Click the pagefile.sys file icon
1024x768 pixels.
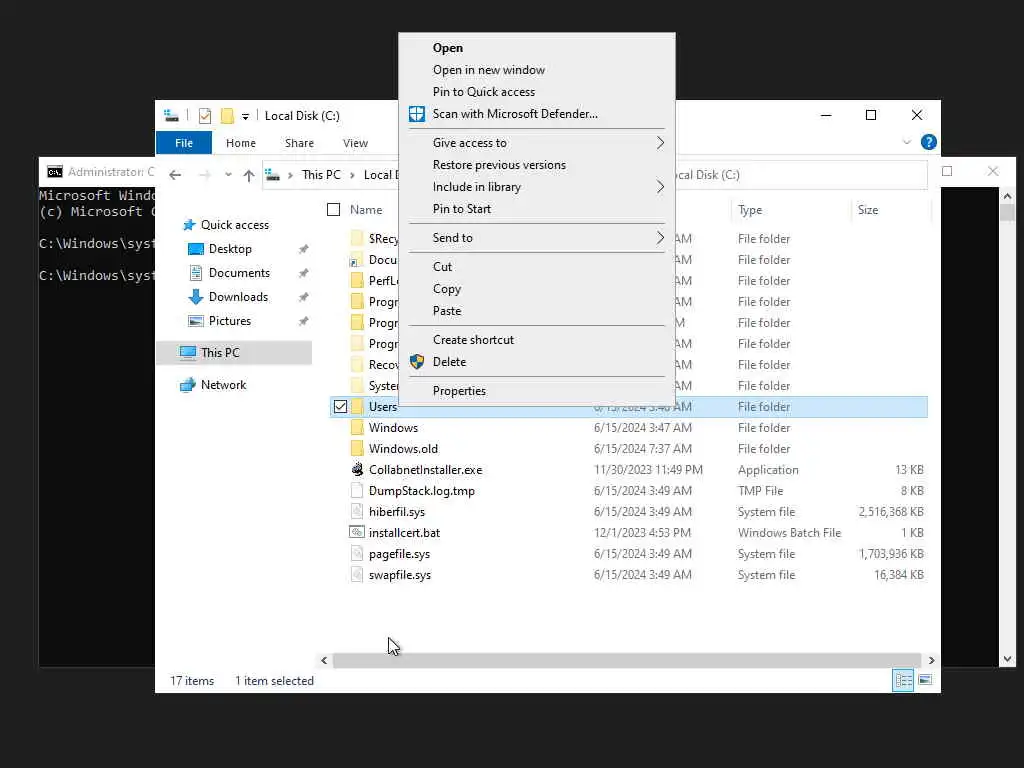click(x=357, y=554)
